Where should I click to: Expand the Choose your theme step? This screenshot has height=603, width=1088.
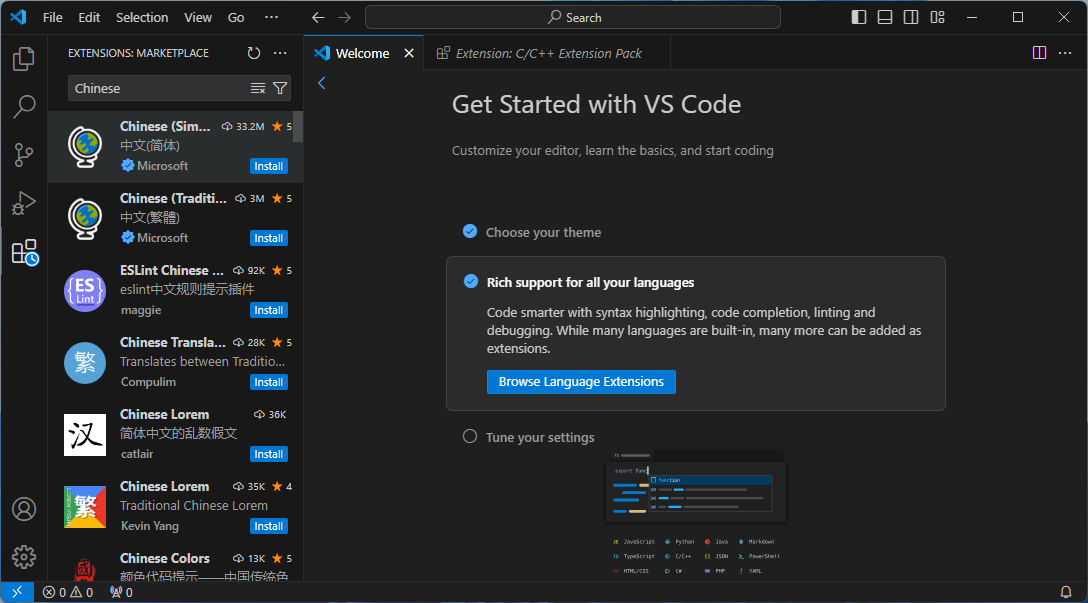543,232
